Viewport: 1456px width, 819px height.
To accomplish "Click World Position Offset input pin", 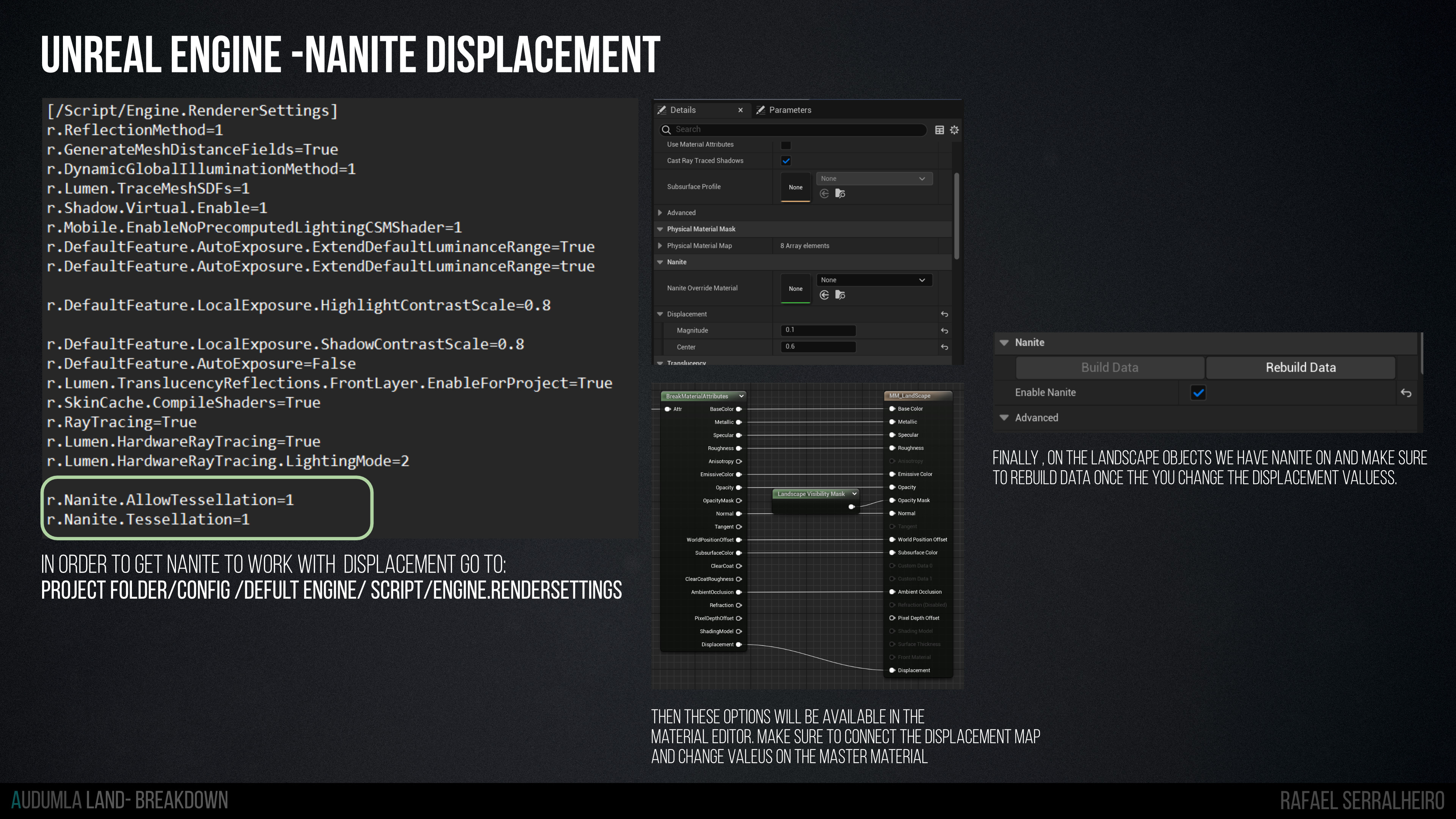I will [x=893, y=540].
